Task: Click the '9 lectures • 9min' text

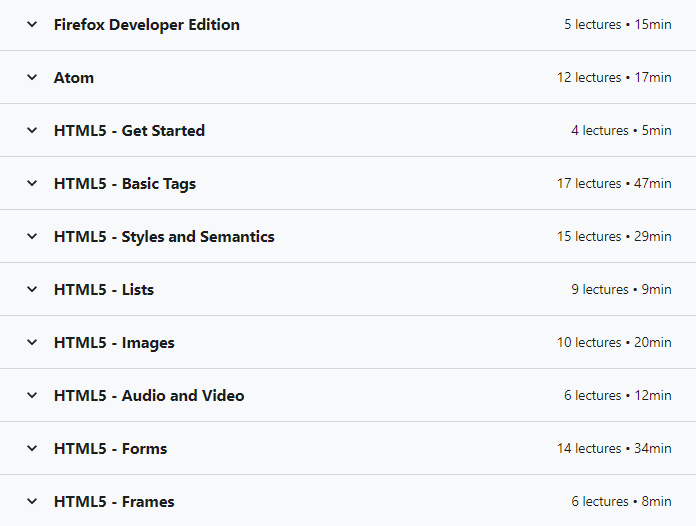Action: (x=621, y=289)
